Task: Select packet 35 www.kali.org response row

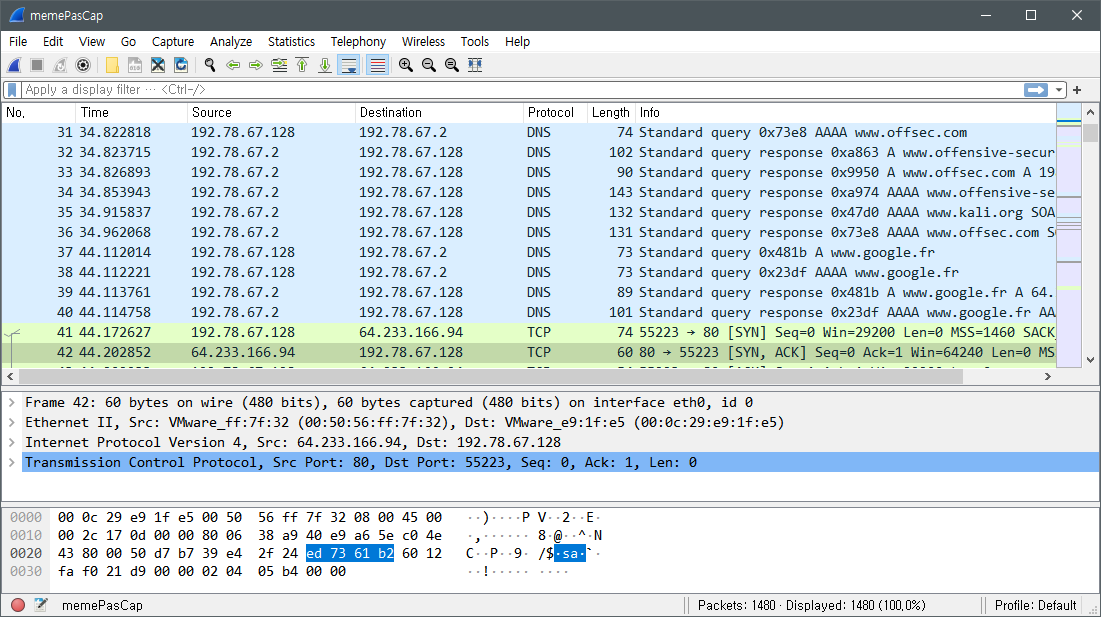Action: pyautogui.click(x=529, y=213)
